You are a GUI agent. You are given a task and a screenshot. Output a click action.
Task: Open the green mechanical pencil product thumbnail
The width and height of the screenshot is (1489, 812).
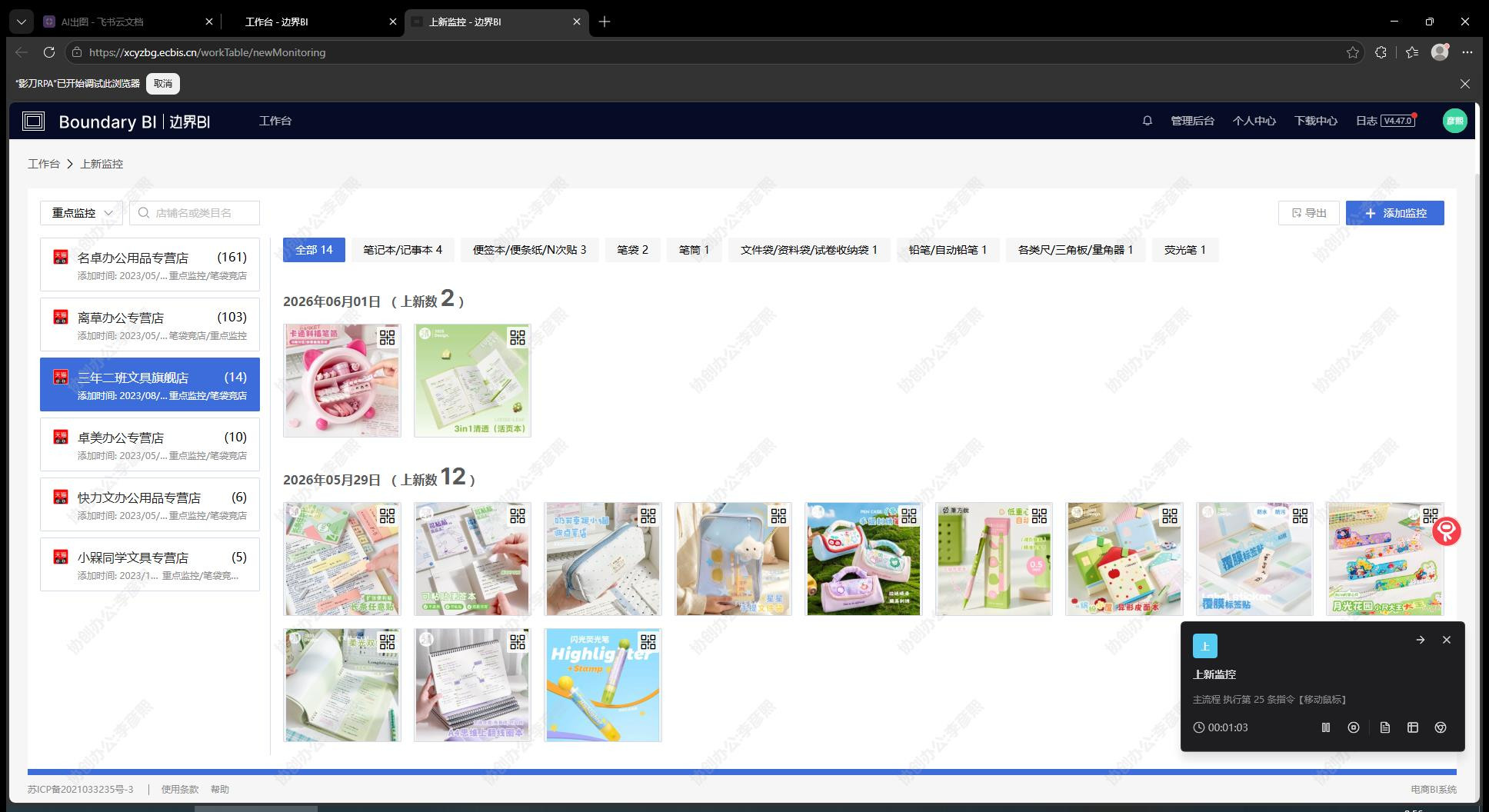point(994,559)
